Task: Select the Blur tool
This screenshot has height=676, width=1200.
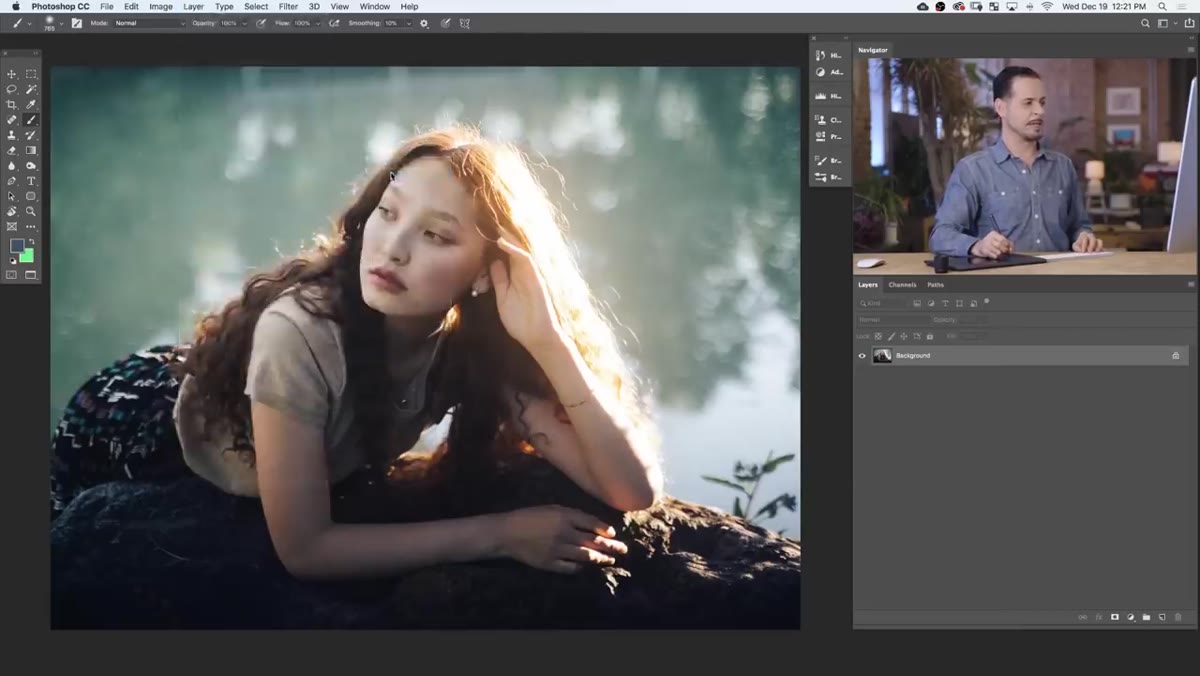Action: pos(12,166)
